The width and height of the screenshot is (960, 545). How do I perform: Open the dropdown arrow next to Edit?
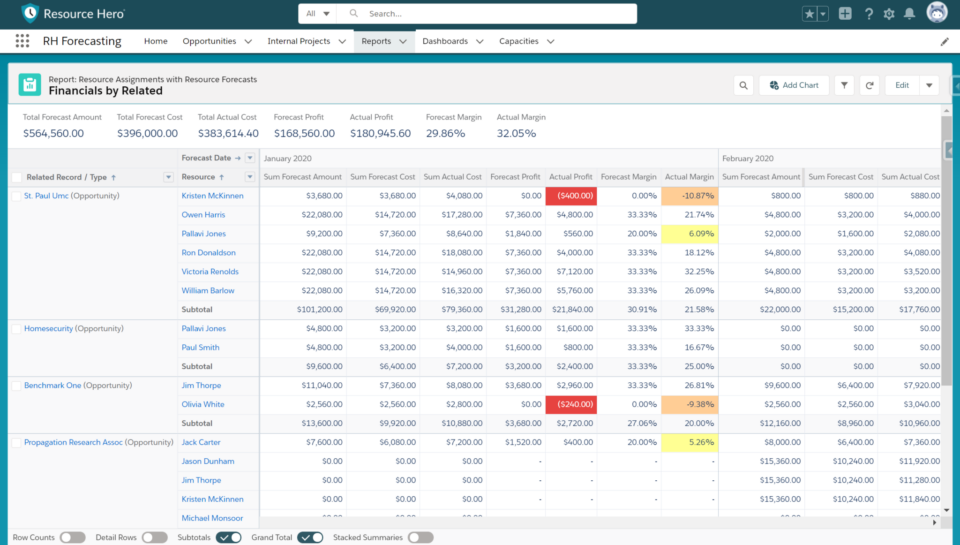[929, 85]
